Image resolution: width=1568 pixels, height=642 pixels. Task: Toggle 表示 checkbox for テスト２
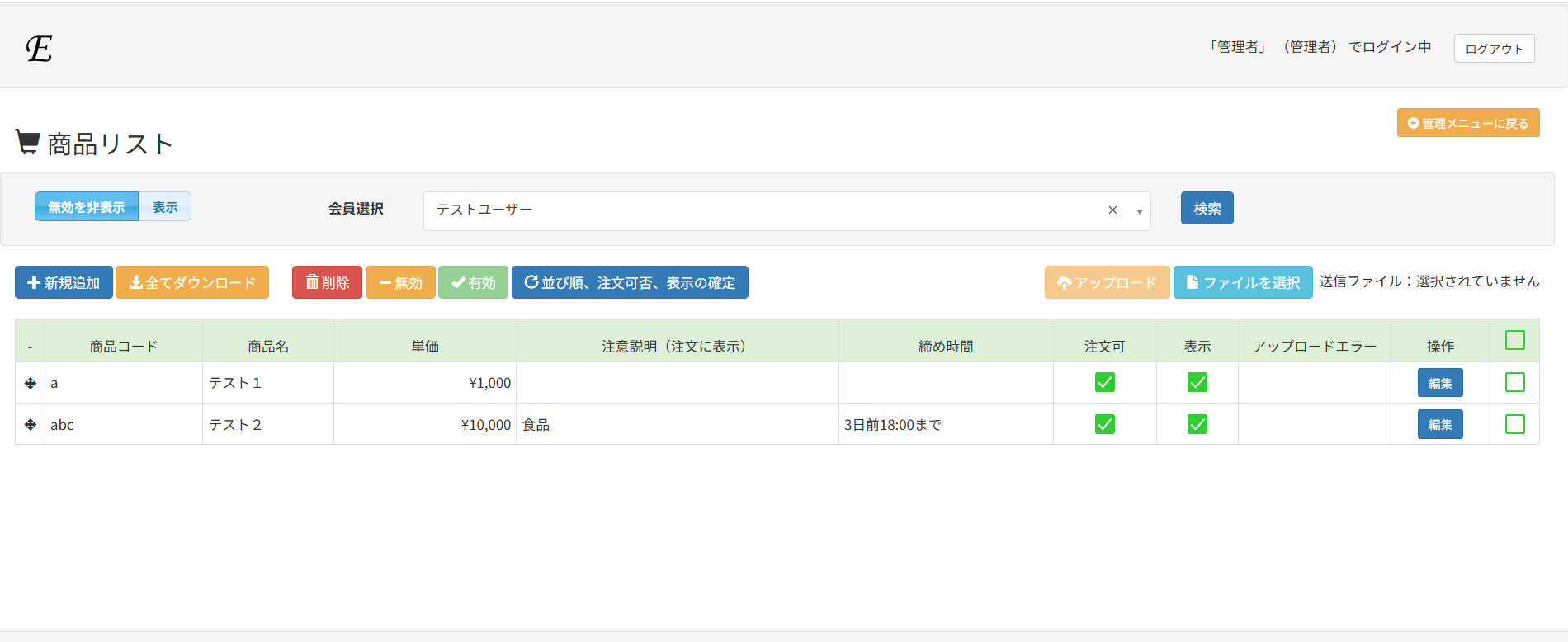point(1197,424)
